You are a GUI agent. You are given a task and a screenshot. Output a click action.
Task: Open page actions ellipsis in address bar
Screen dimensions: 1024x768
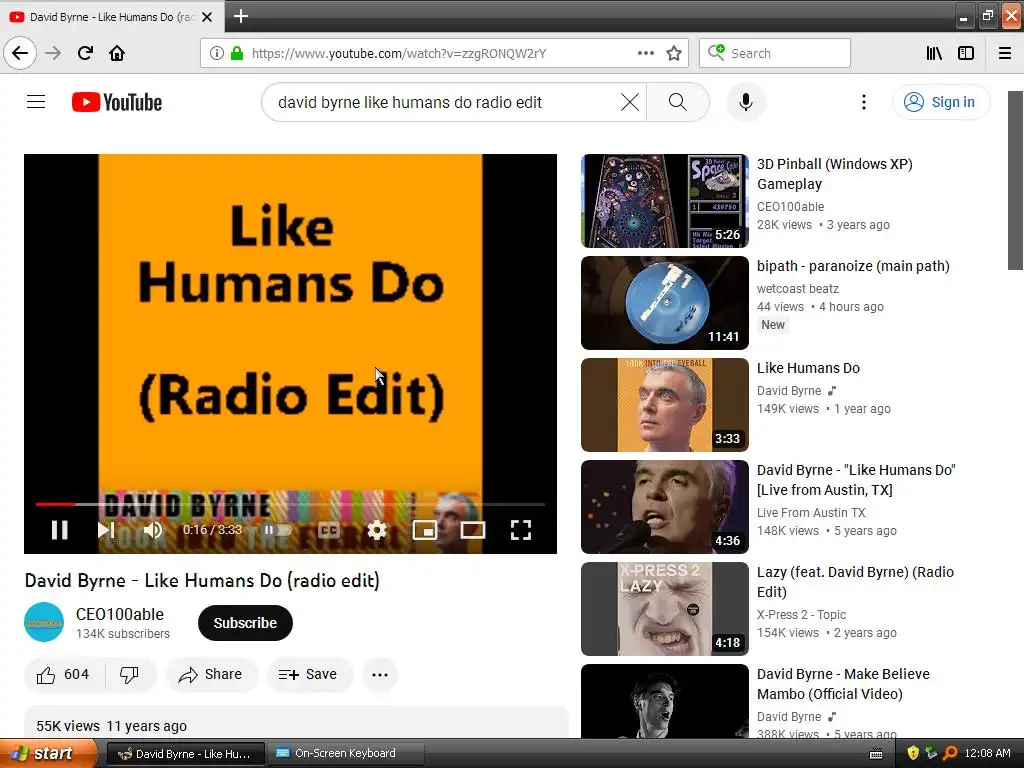coord(646,53)
